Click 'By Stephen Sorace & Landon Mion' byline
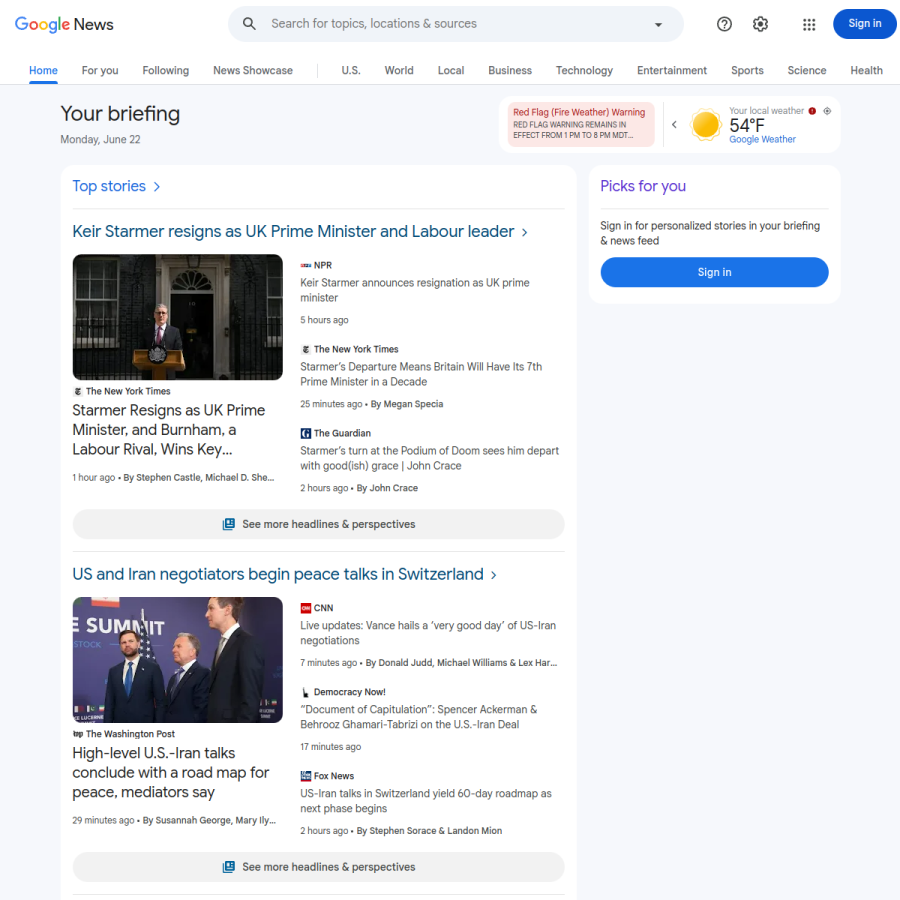 tap(429, 831)
